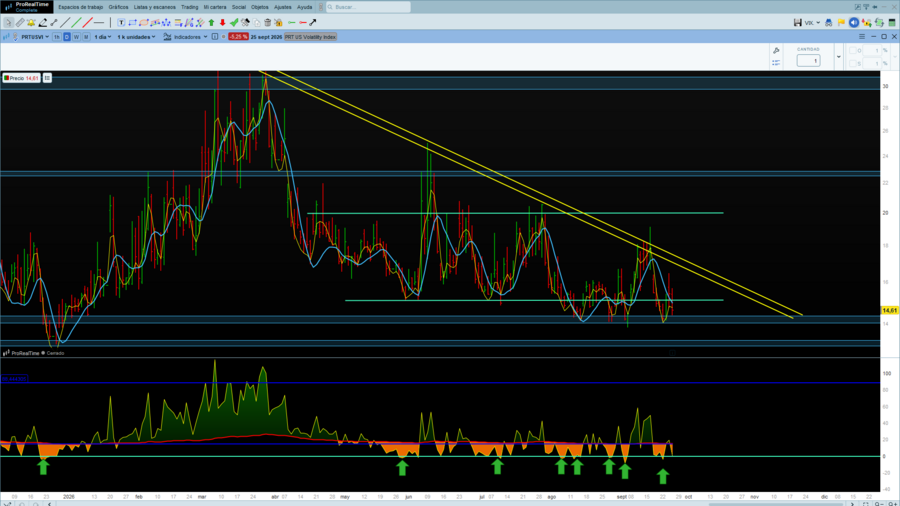
Task: Click the yellow flag icon
Action: [841, 22]
